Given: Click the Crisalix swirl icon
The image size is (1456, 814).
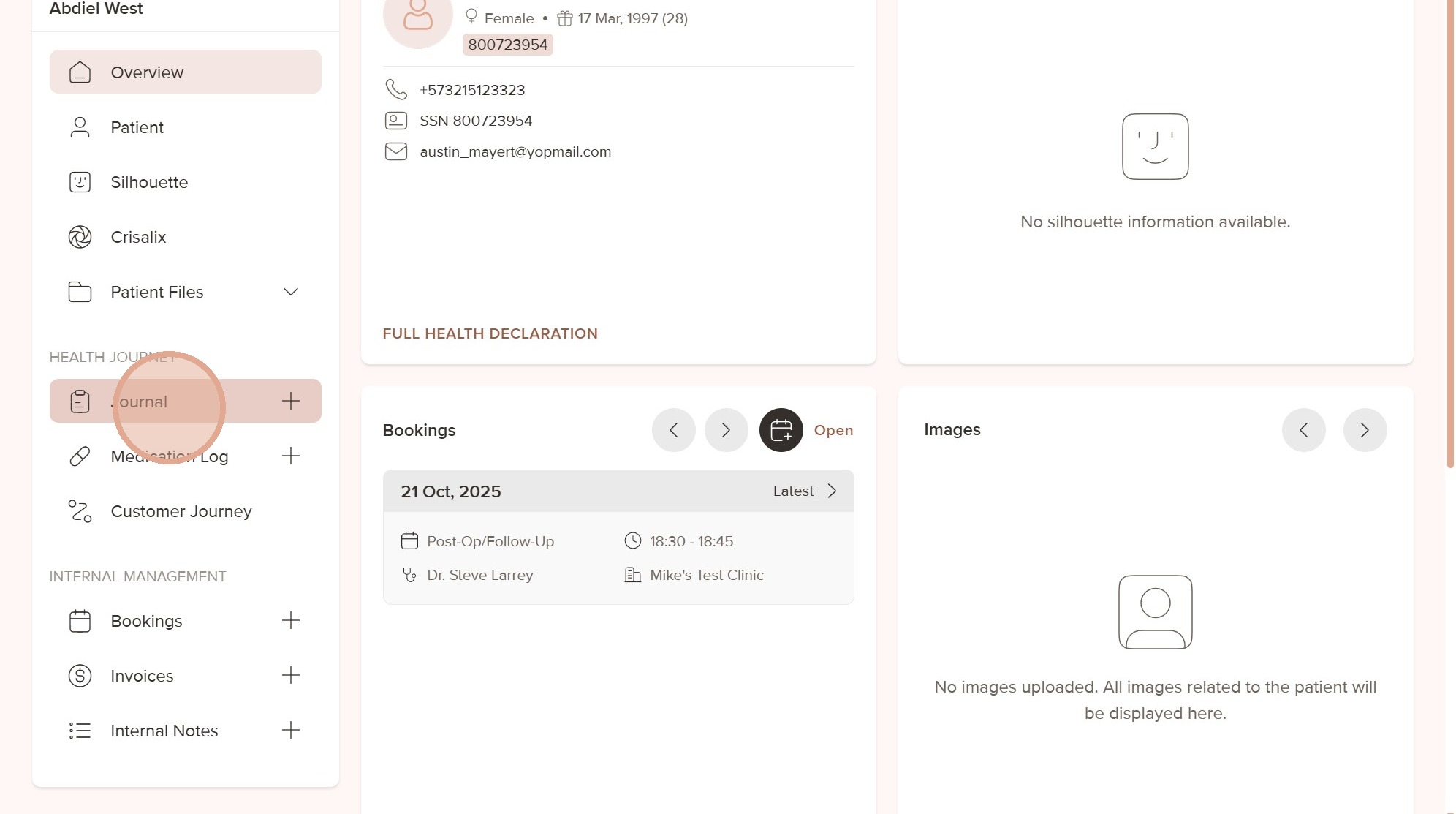Looking at the screenshot, I should pos(80,237).
